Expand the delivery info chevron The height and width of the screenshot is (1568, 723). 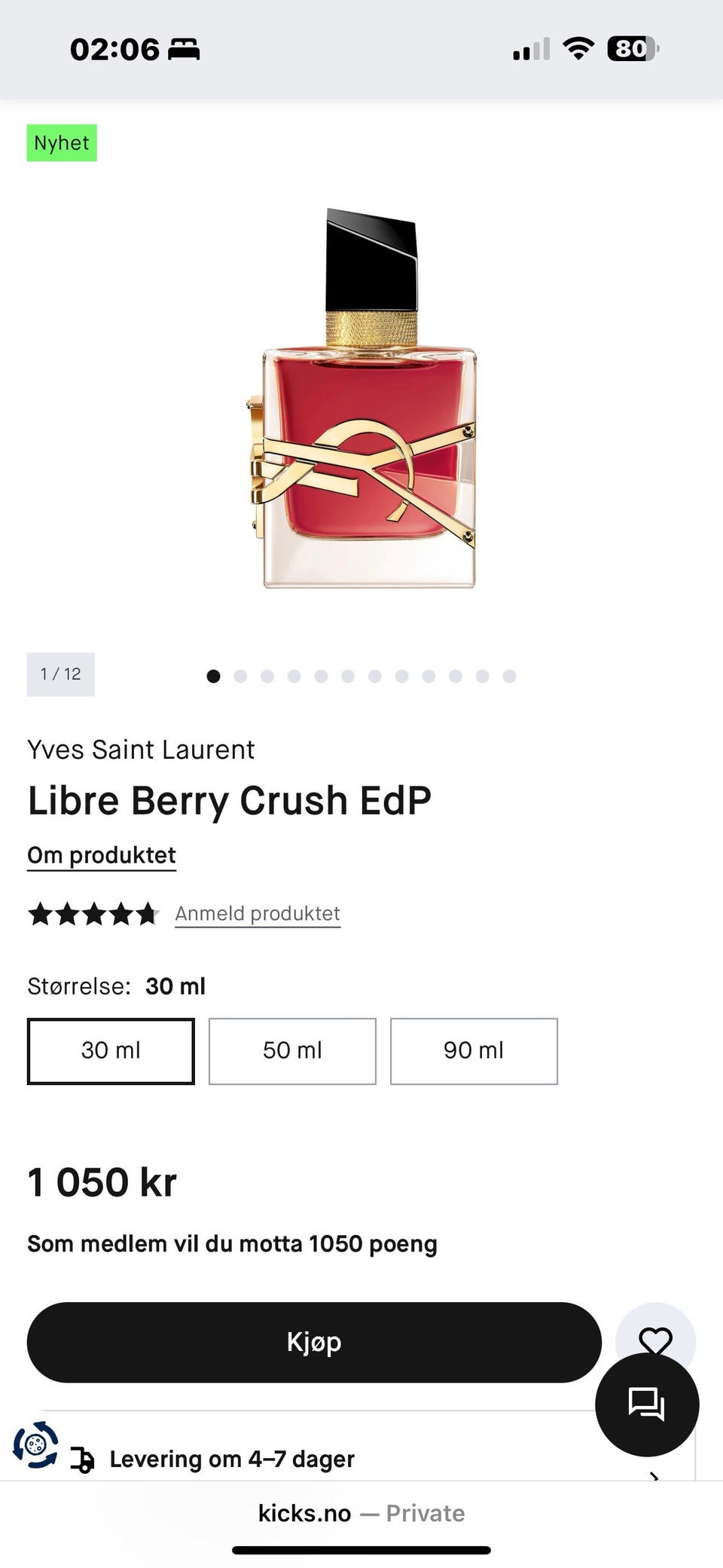click(654, 1475)
